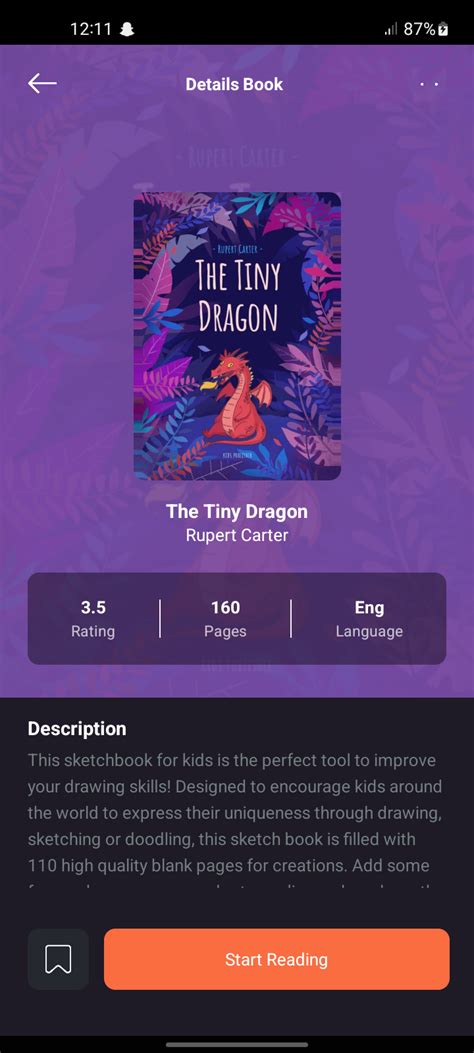Click the Start Reading button
This screenshot has height=1053, width=474.
click(277, 959)
